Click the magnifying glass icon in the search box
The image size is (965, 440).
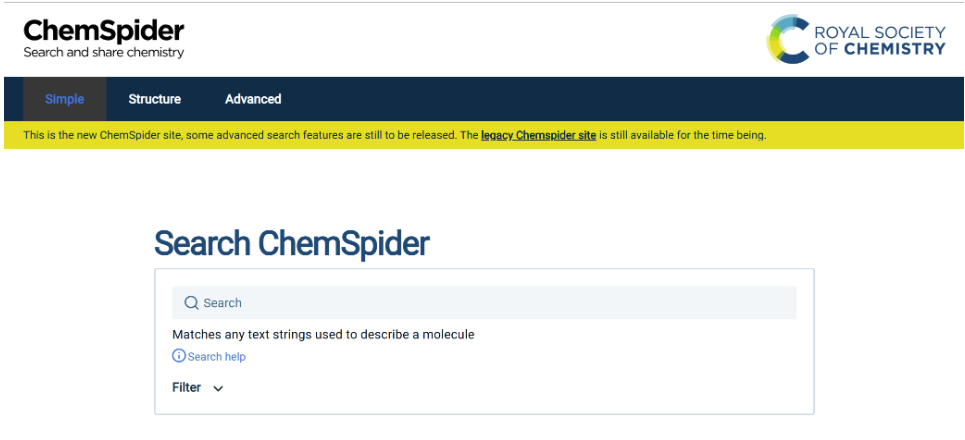(x=191, y=303)
